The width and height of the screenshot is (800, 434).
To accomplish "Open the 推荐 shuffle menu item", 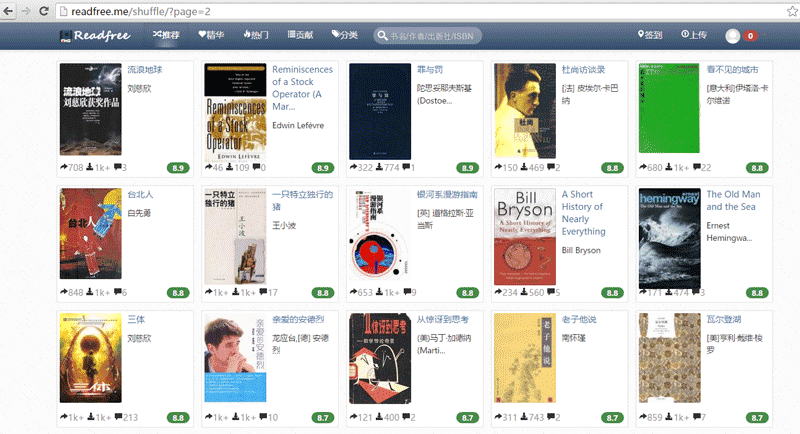I will [166, 35].
